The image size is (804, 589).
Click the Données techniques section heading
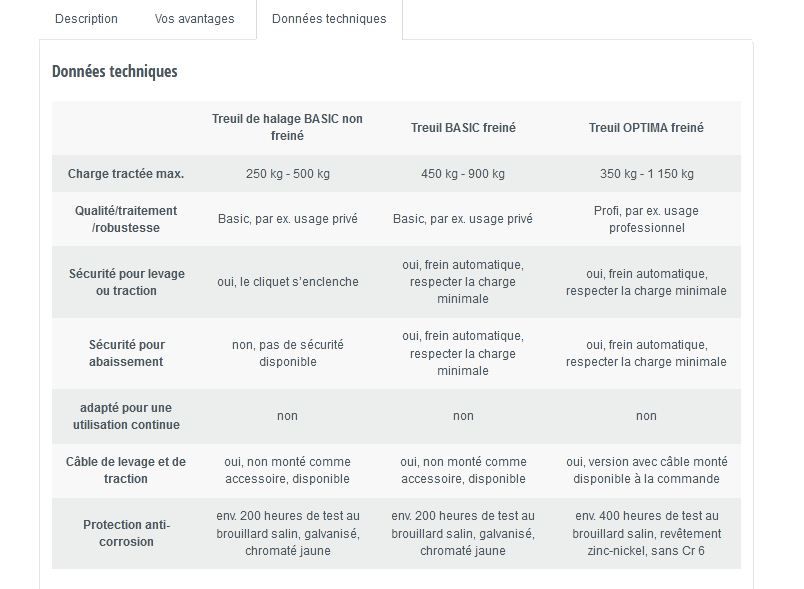pos(115,72)
